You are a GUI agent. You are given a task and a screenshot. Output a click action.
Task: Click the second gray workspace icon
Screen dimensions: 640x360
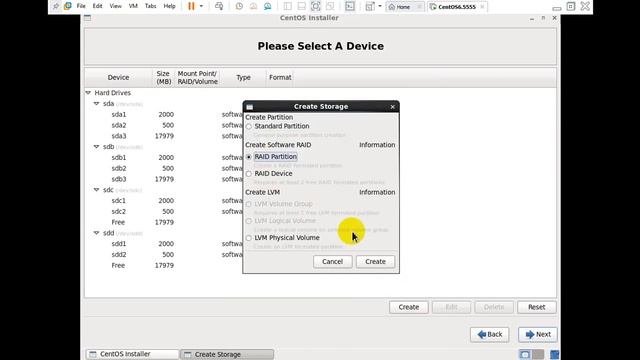pos(538,354)
